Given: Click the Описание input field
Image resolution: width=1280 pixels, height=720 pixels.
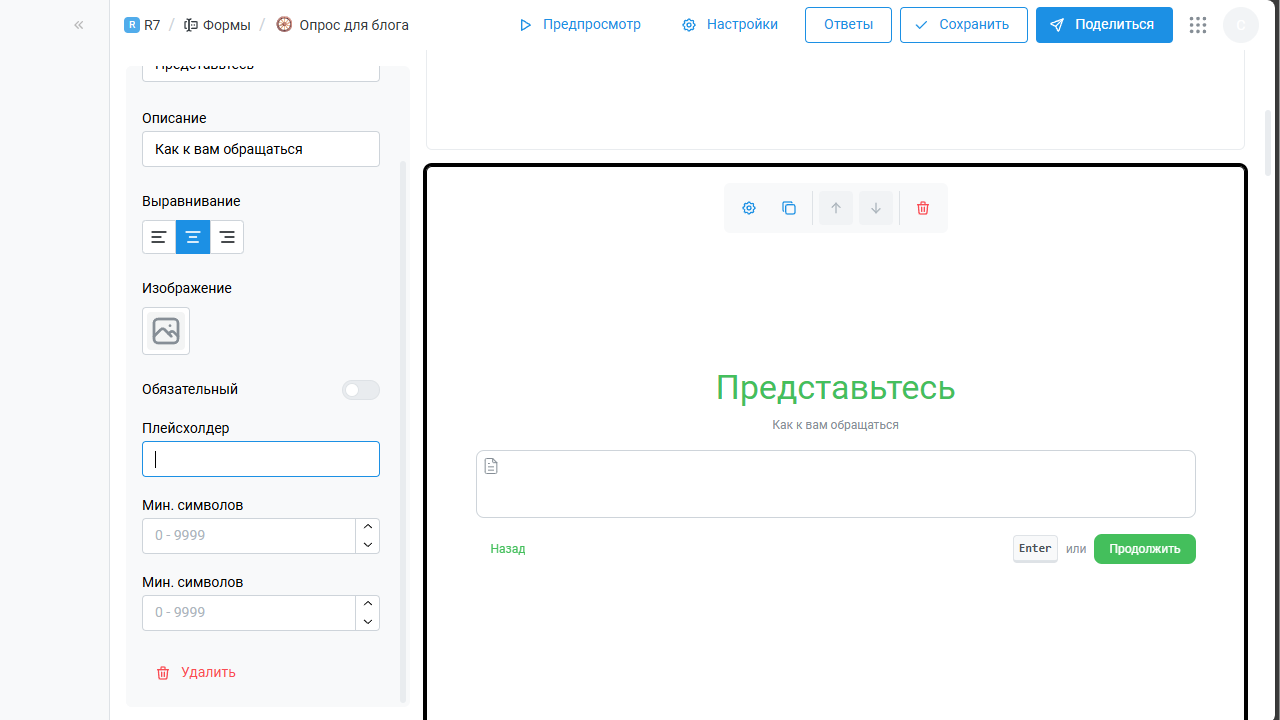Looking at the screenshot, I should tap(261, 149).
